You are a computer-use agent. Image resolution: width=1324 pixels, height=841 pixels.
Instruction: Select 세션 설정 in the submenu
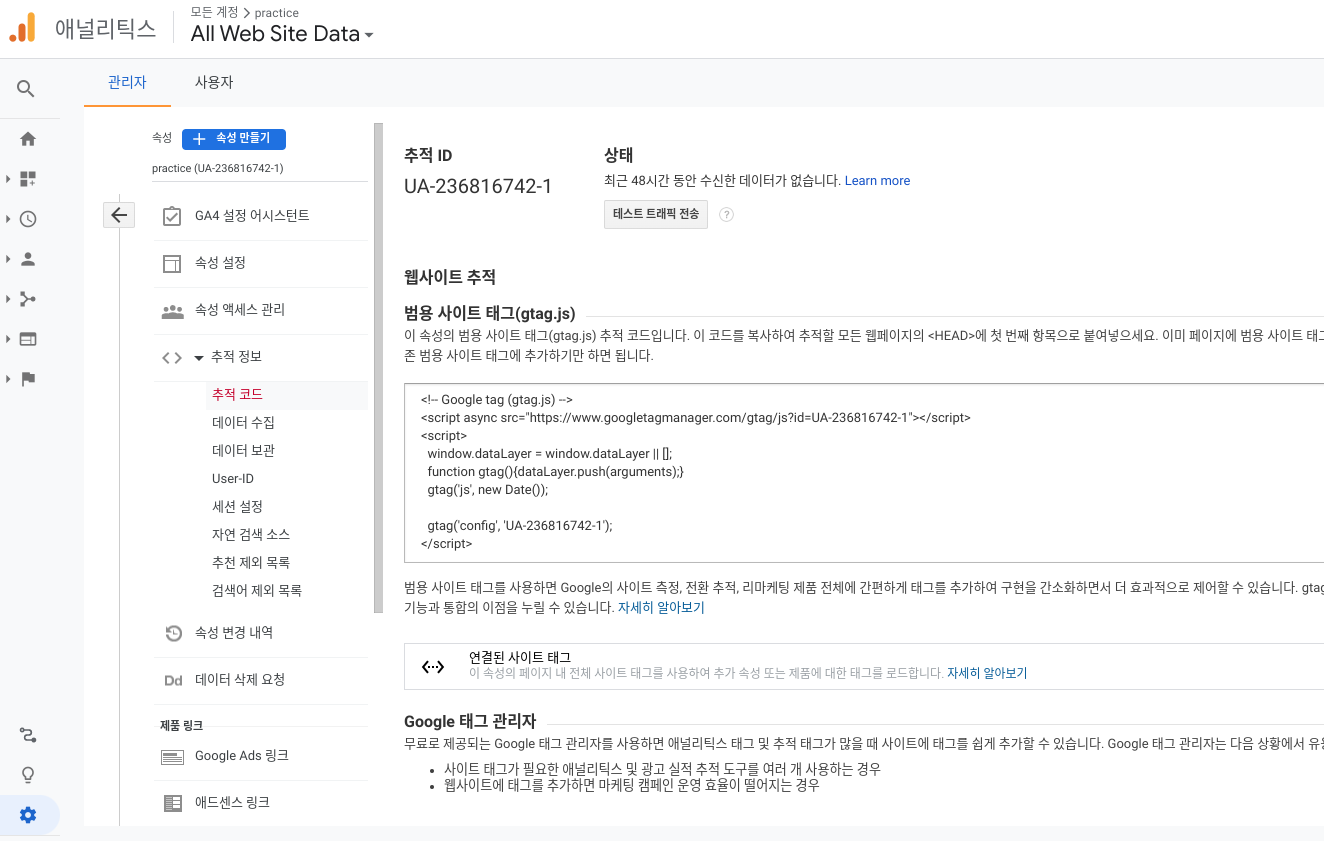tap(237, 507)
